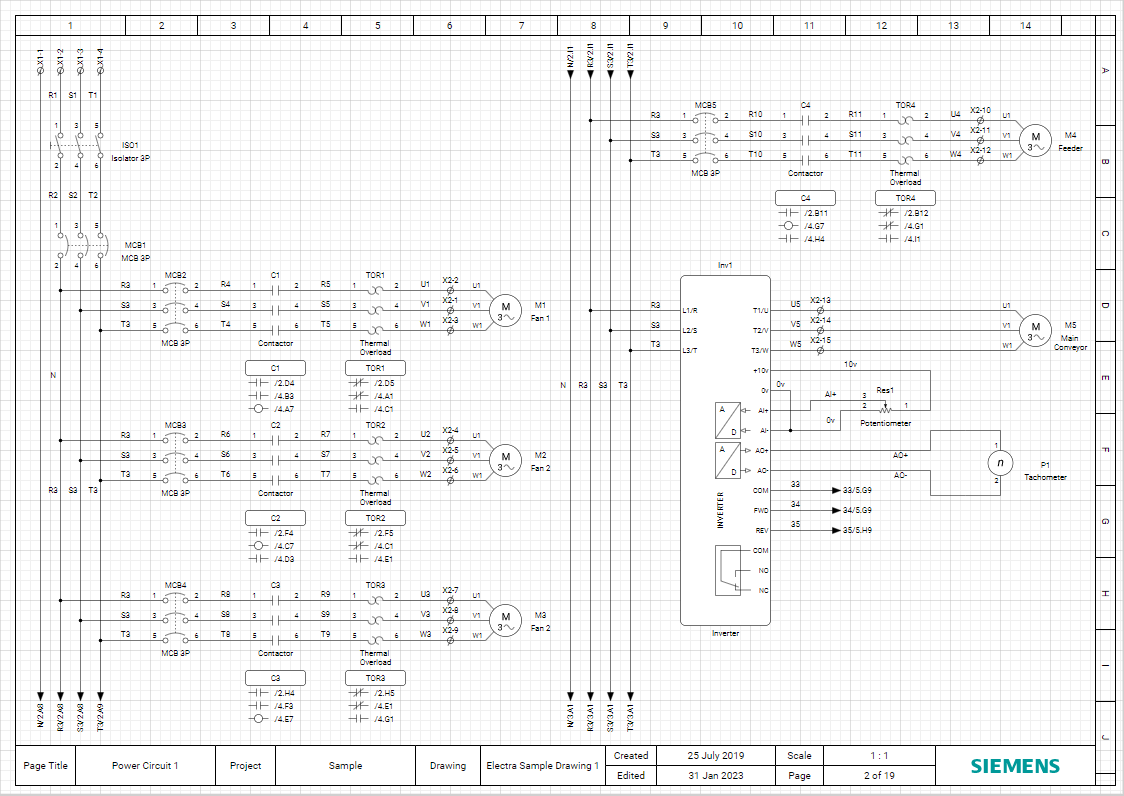Viewport: 1124px width, 796px height.
Task: Select the MCB5 label text
Action: click(705, 105)
